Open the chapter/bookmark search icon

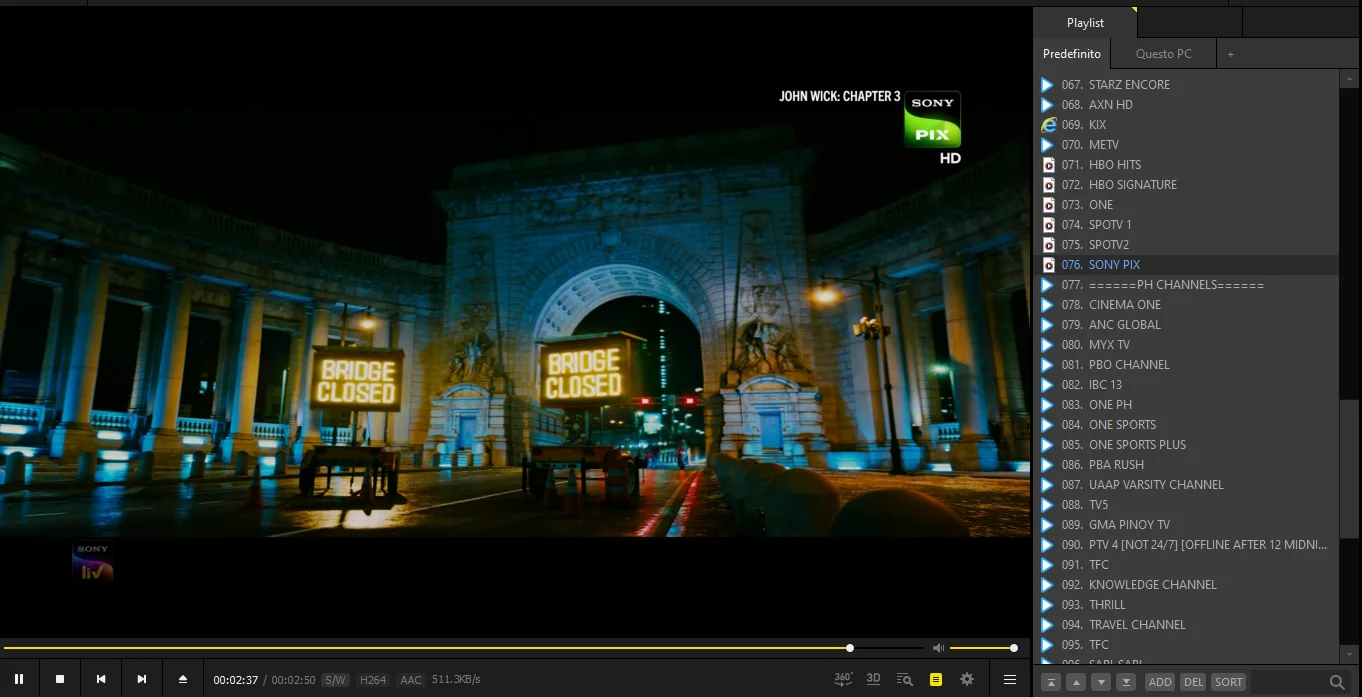coord(905,679)
